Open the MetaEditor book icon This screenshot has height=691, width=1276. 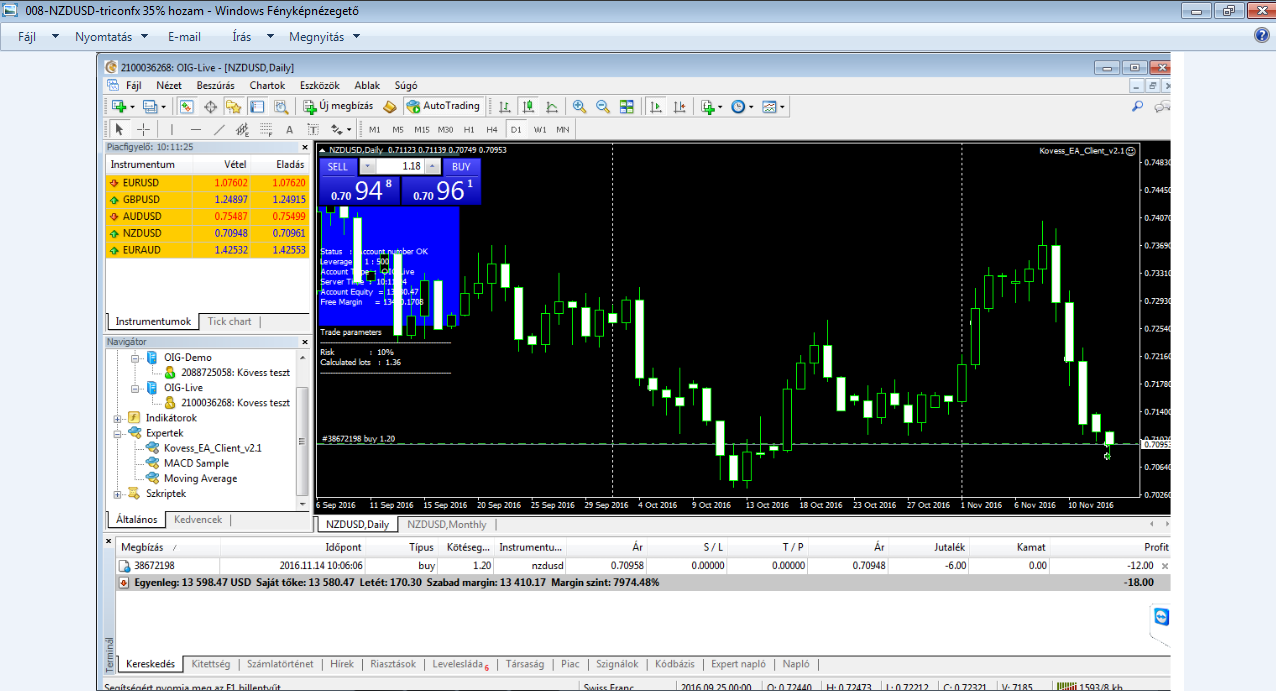pyautogui.click(x=390, y=106)
